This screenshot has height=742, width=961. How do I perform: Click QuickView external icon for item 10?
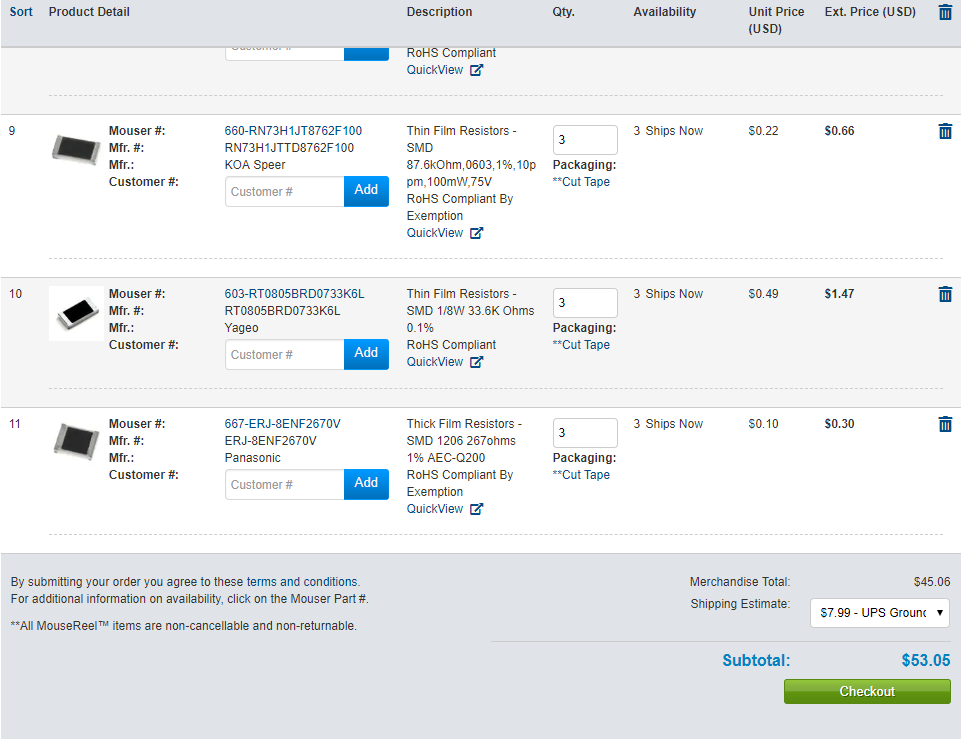point(476,362)
